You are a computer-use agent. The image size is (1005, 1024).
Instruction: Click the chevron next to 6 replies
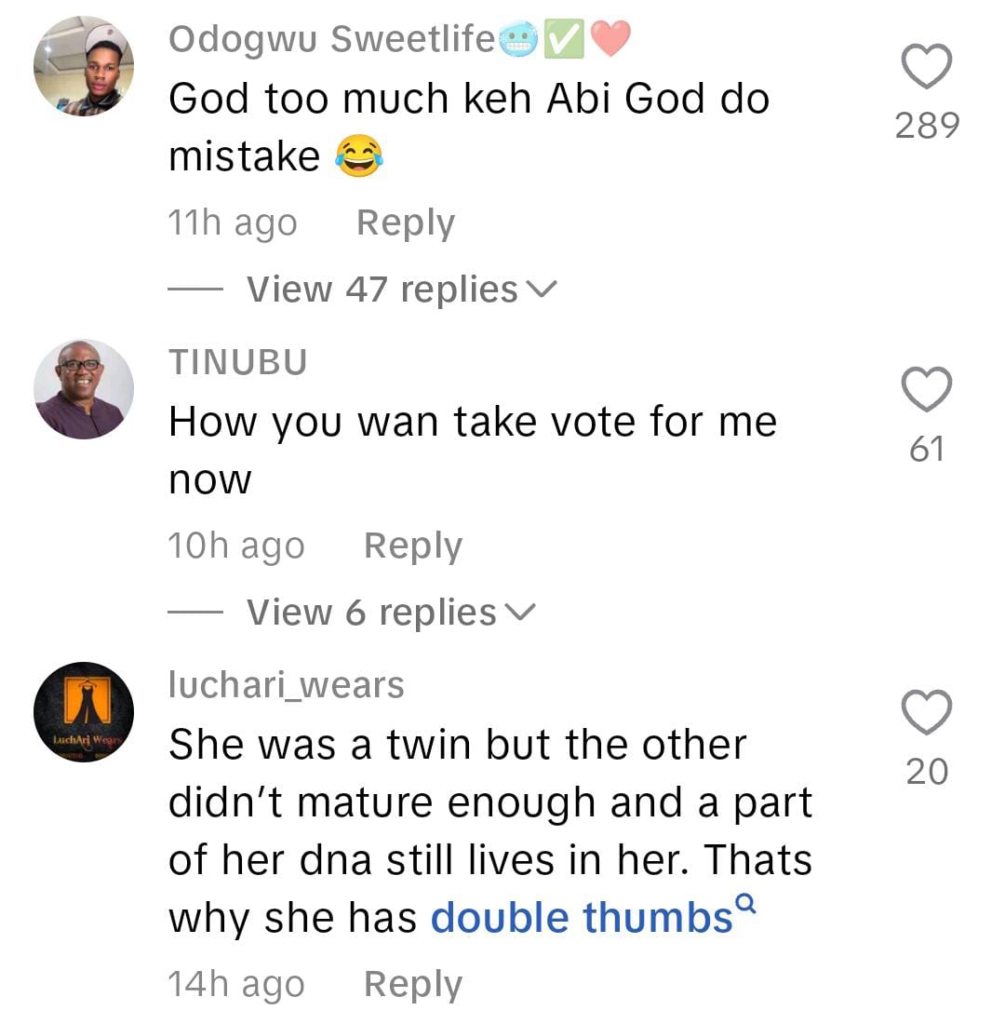520,612
